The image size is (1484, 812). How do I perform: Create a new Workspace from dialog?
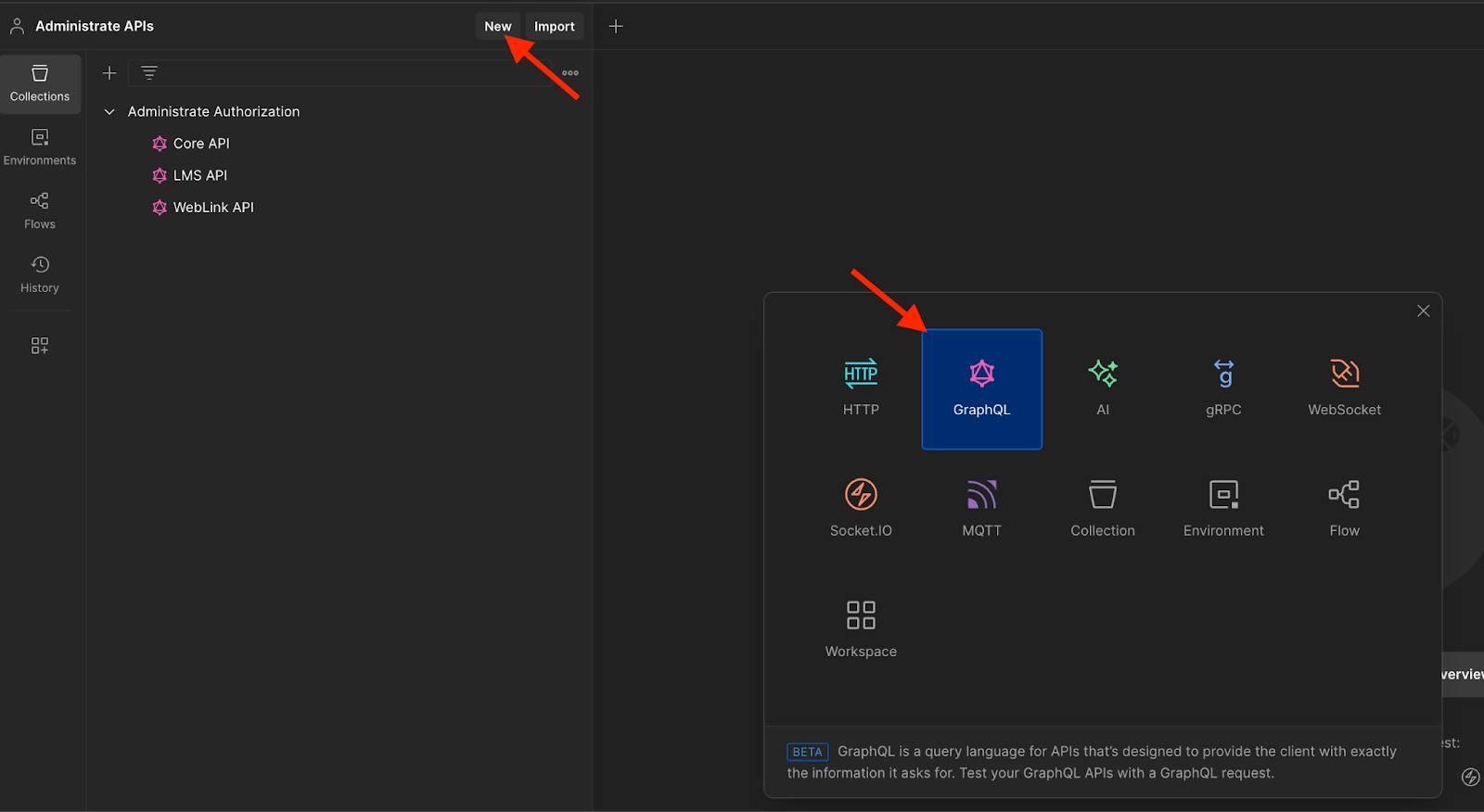point(861,630)
